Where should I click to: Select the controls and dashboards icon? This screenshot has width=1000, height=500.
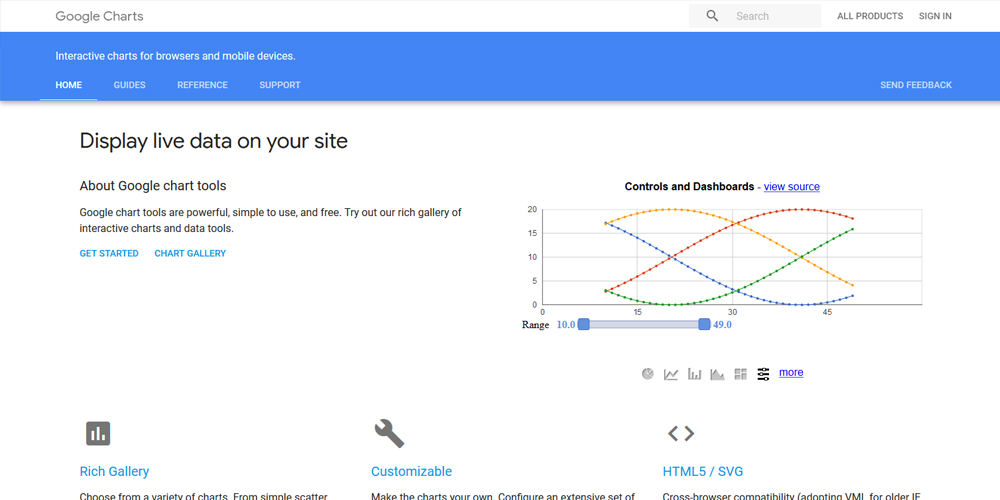[x=763, y=374]
